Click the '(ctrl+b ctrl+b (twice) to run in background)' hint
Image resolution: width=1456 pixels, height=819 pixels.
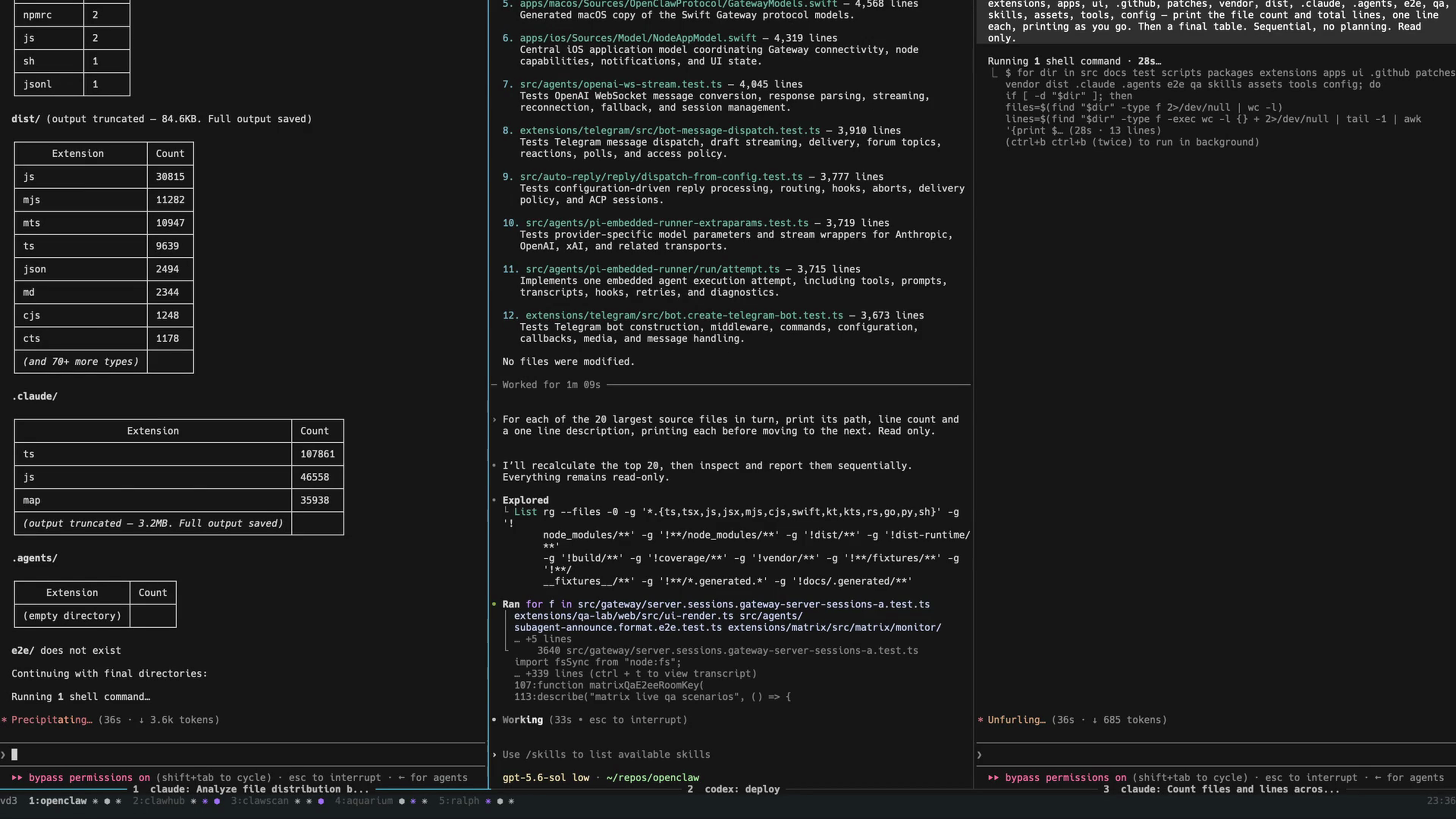tap(1132, 143)
